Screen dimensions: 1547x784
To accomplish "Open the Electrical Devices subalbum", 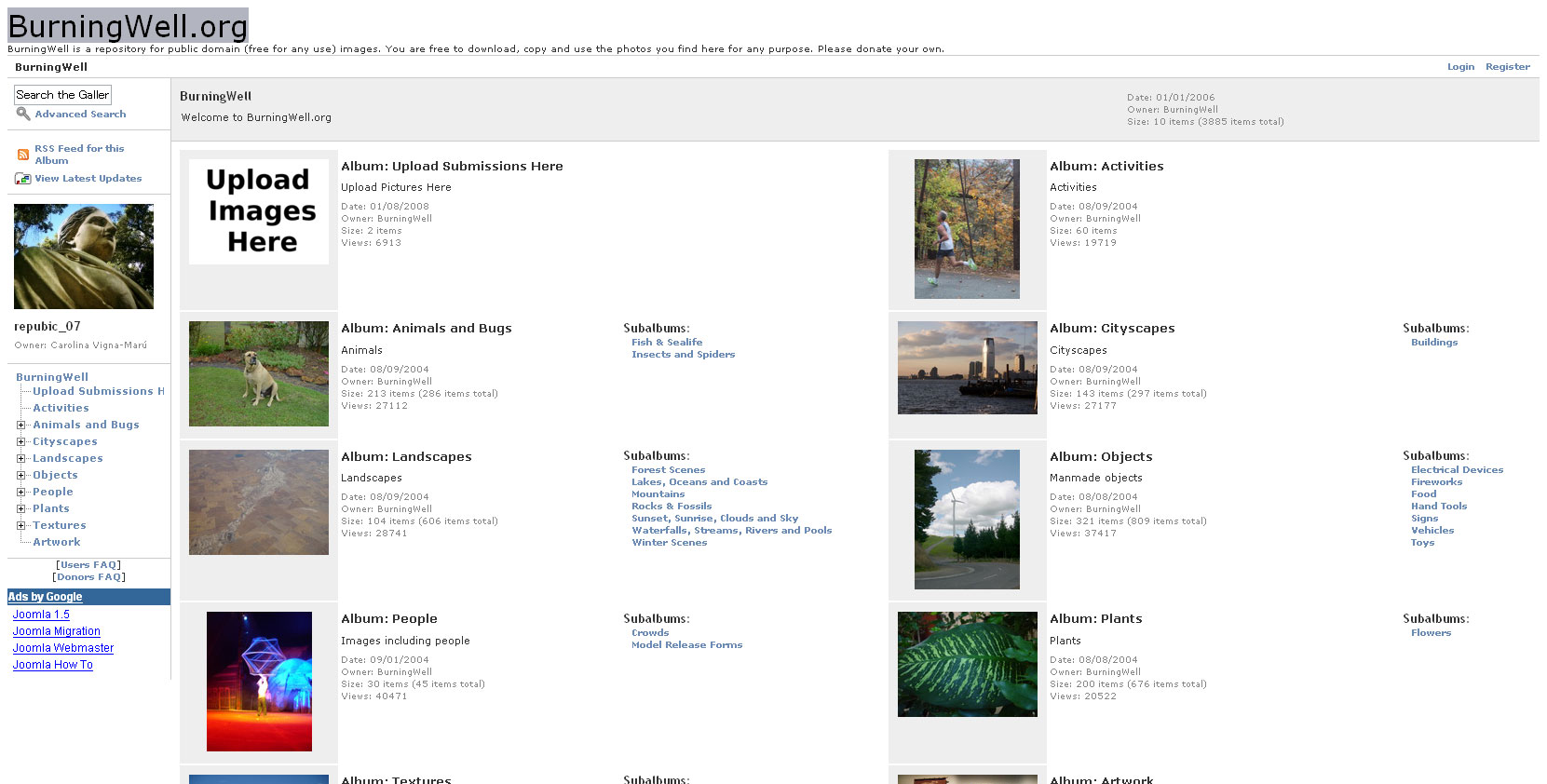I will click(x=1456, y=470).
